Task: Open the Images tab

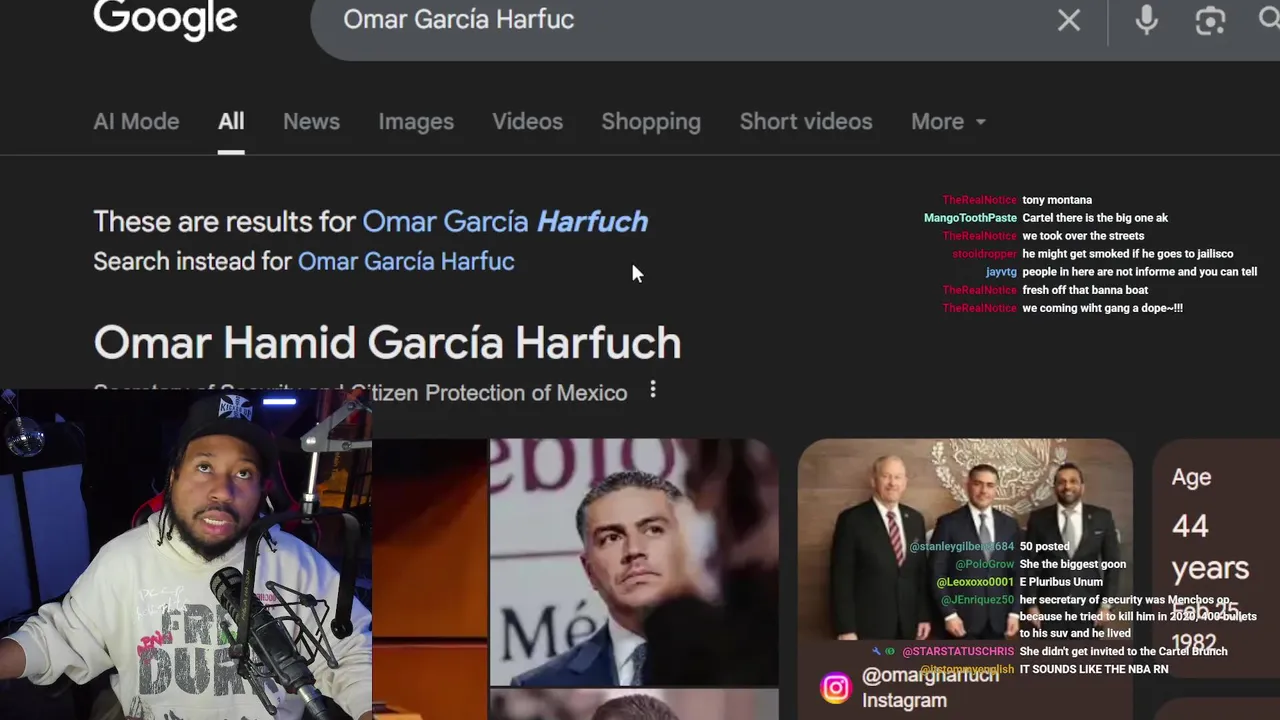Action: coord(416,121)
